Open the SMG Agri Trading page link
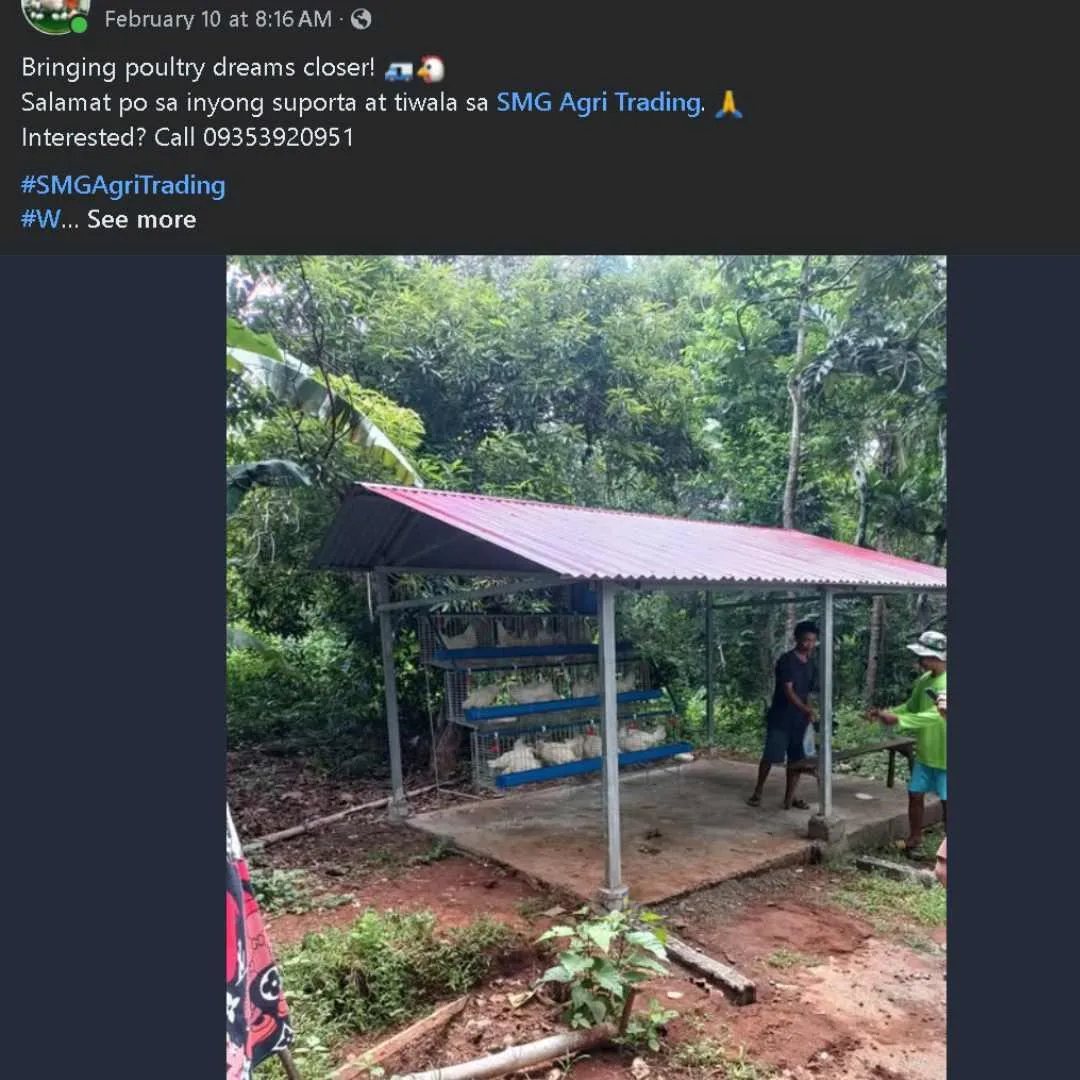The image size is (1080, 1080). pos(599,103)
